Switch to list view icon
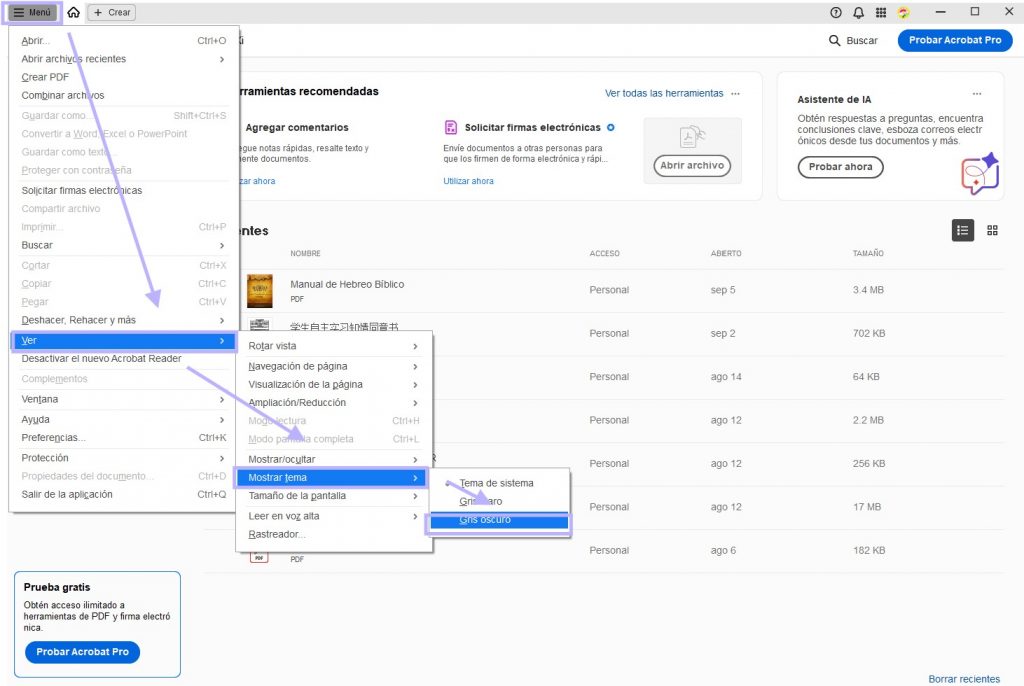This screenshot has width=1024, height=686. coord(962,231)
